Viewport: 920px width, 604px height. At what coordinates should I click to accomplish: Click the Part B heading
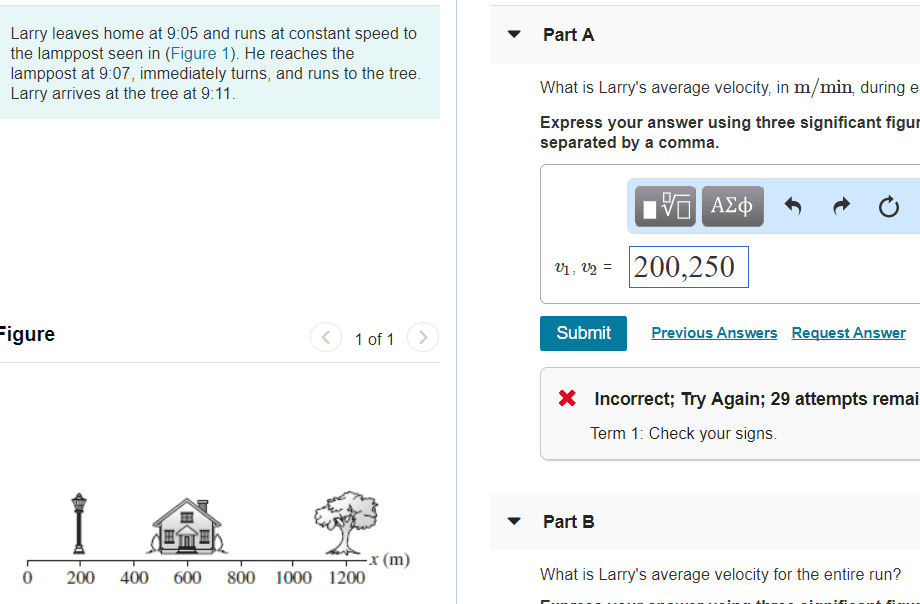pos(568,521)
